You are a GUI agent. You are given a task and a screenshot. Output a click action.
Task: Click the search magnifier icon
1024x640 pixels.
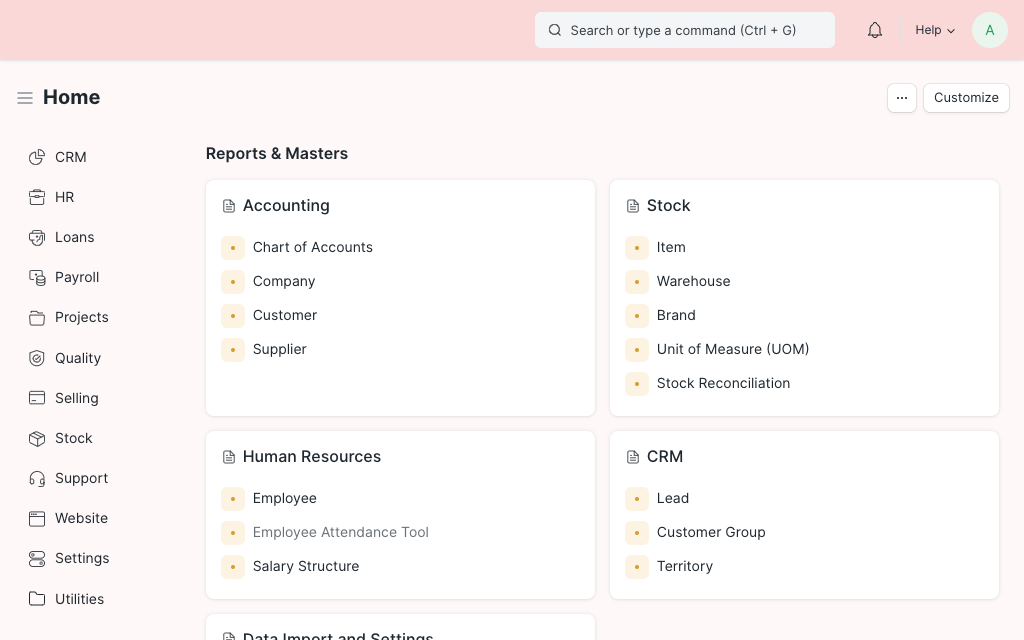[x=554, y=30]
